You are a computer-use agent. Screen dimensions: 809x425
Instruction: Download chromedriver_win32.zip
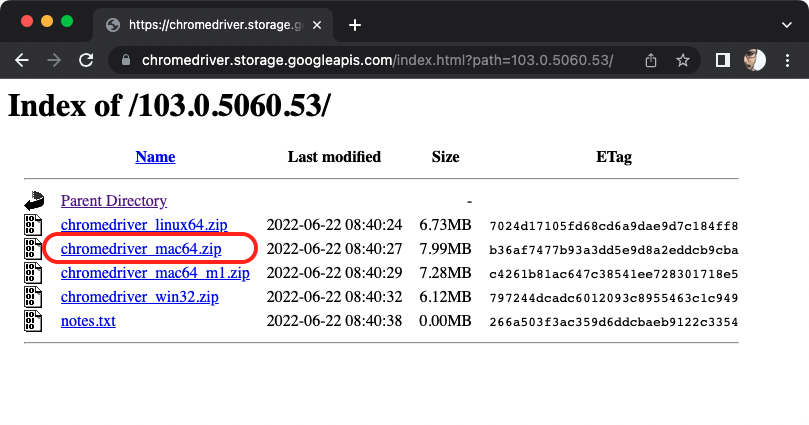pos(140,297)
